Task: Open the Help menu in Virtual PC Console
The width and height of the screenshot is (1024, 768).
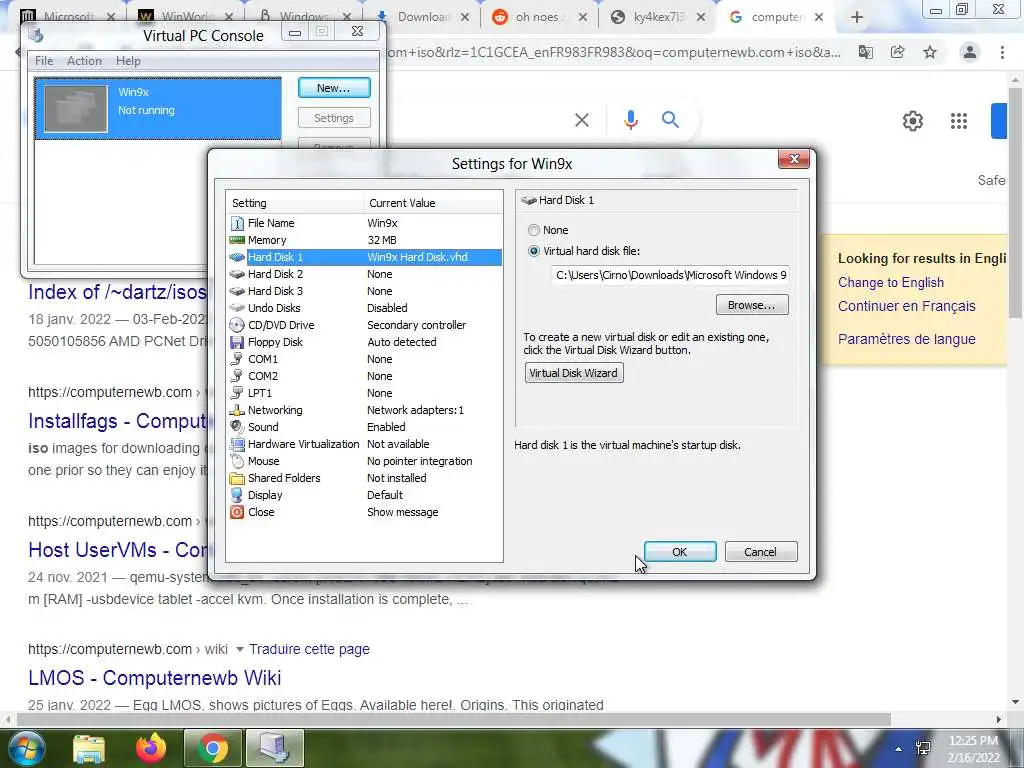Action: coord(128,61)
